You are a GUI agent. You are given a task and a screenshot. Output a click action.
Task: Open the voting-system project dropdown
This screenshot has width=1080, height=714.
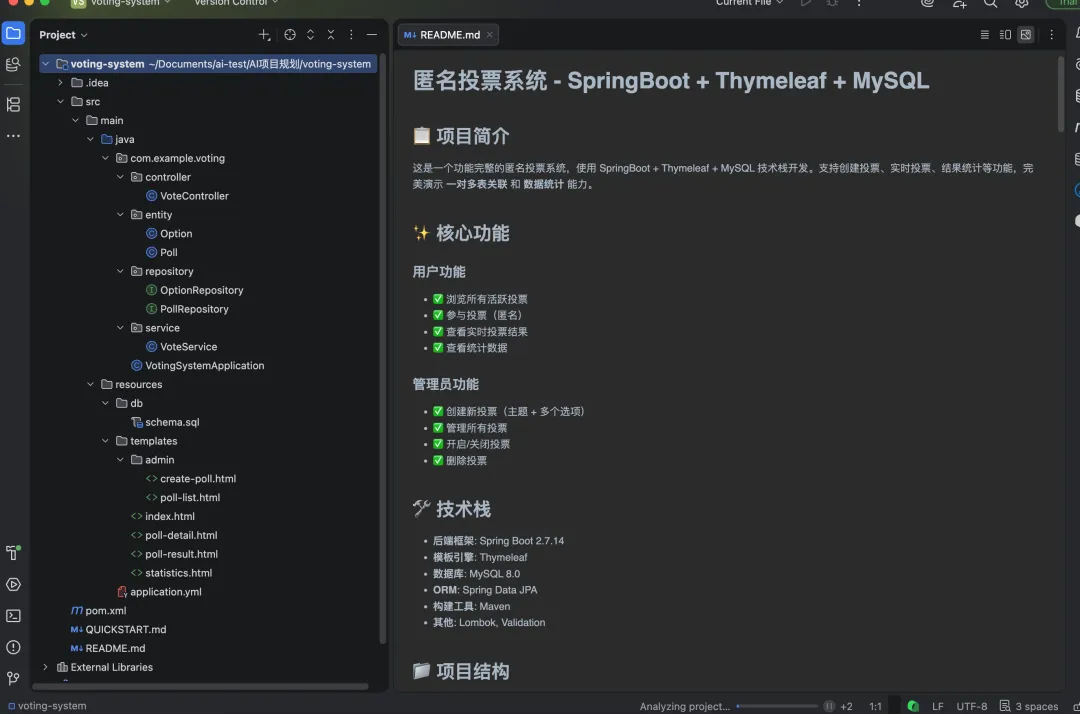point(123,3)
